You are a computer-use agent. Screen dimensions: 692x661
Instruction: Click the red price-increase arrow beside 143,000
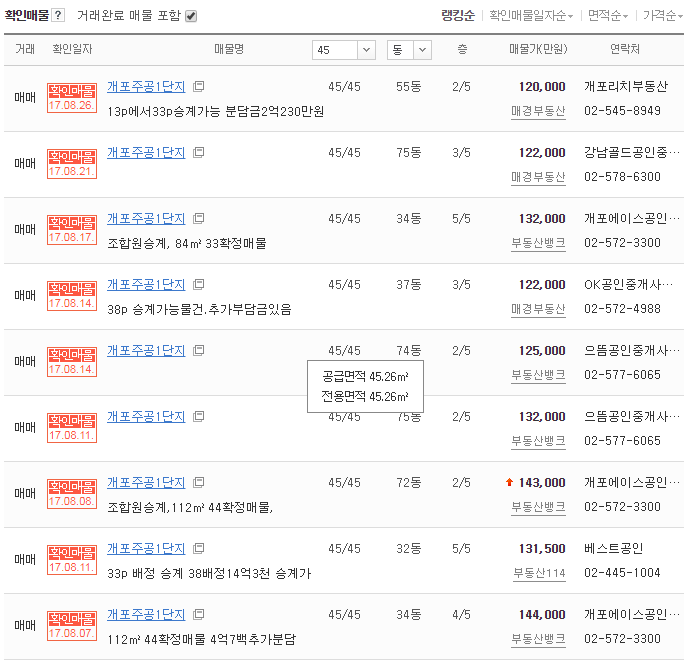[x=509, y=482]
